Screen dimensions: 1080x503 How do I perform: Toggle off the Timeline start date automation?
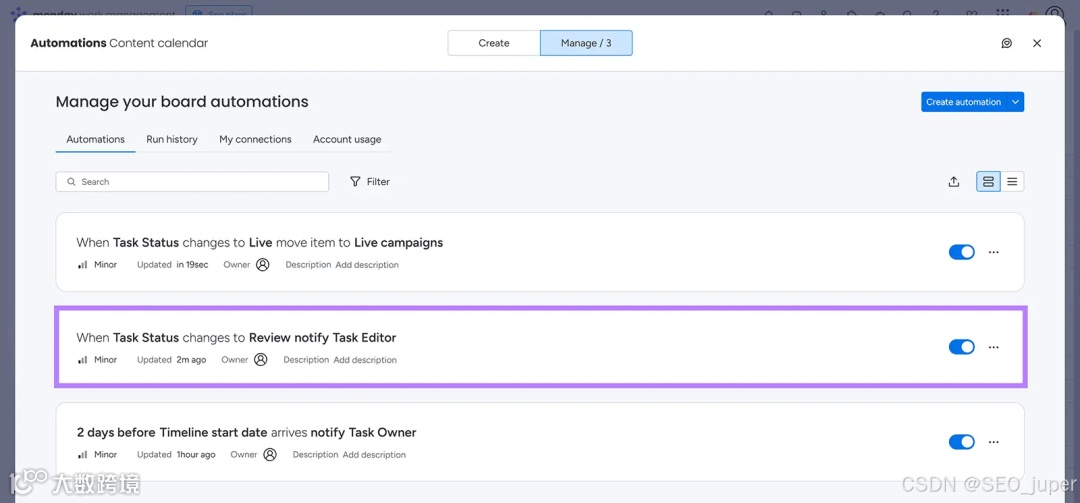click(961, 442)
